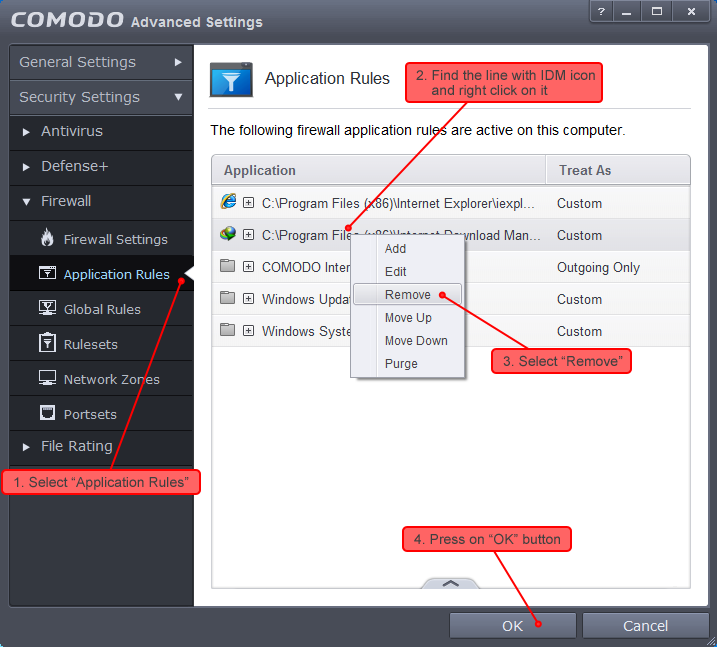Open the Security Settings section
Screen dimensions: 717x647
[102, 97]
